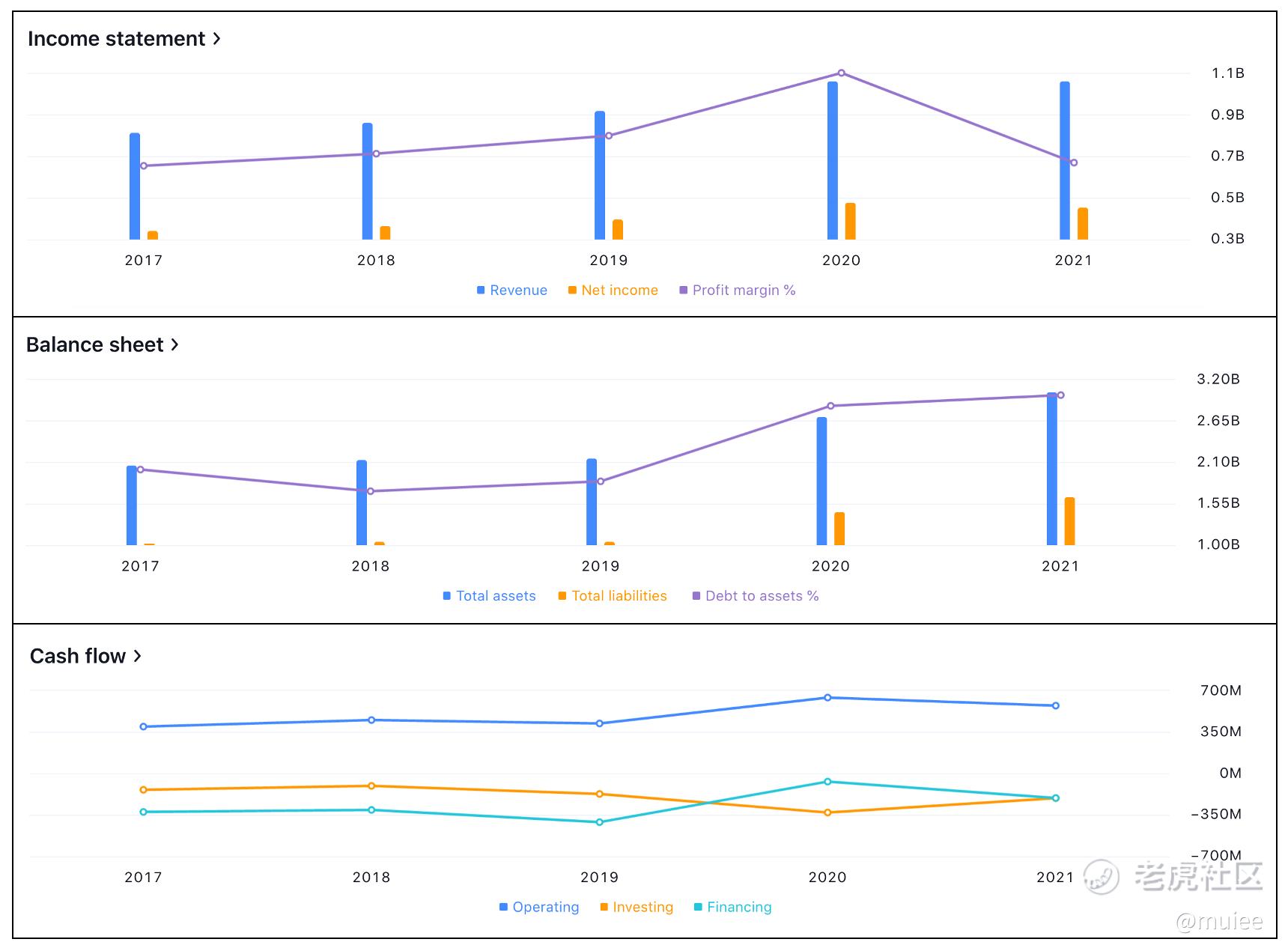1288x951 pixels.
Task: Select the 2019 Net income bar
Action: point(618,230)
